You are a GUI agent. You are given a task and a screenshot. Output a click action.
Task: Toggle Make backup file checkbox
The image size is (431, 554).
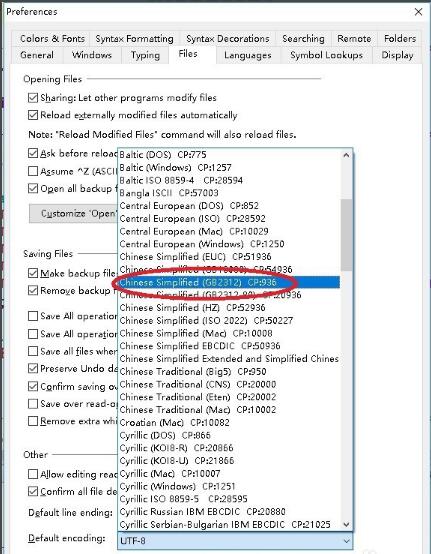(33, 273)
